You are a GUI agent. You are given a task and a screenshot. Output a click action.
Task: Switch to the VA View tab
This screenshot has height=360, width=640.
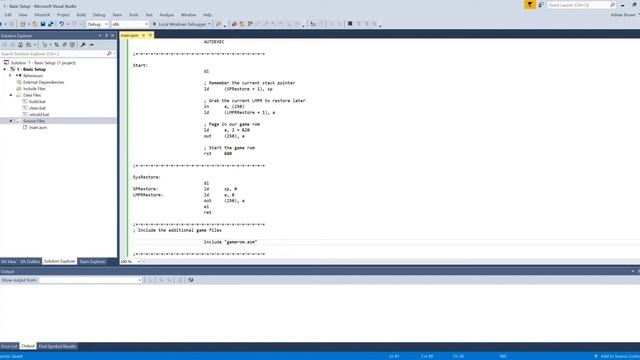tap(8, 261)
